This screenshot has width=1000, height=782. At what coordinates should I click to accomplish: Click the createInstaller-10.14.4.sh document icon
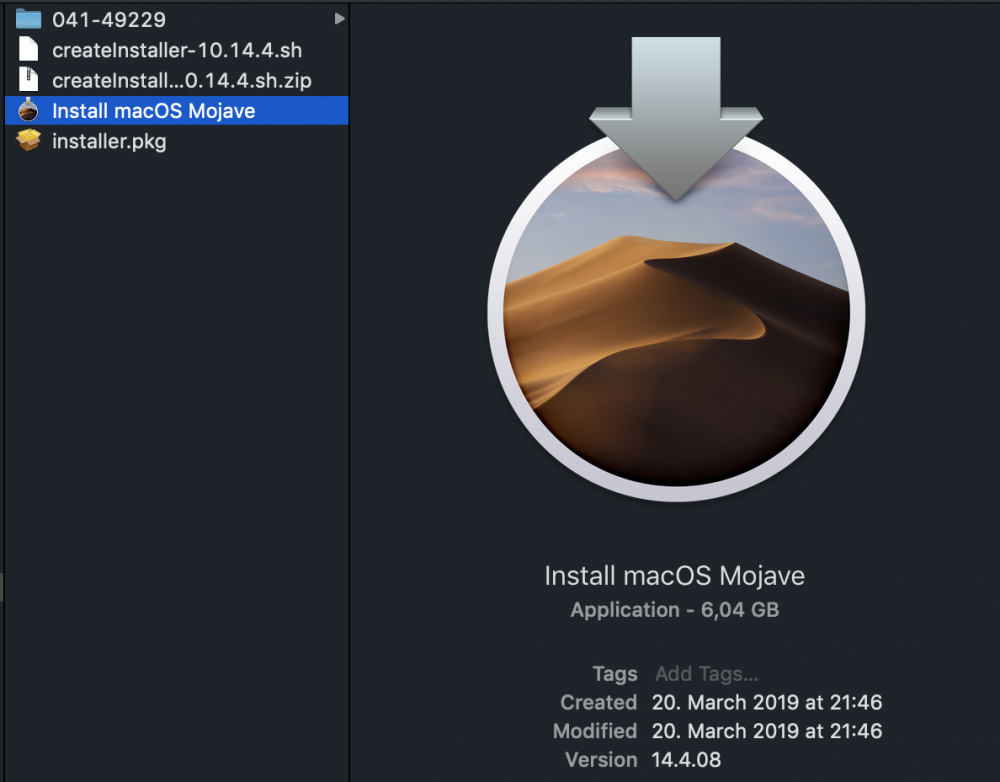(x=28, y=49)
